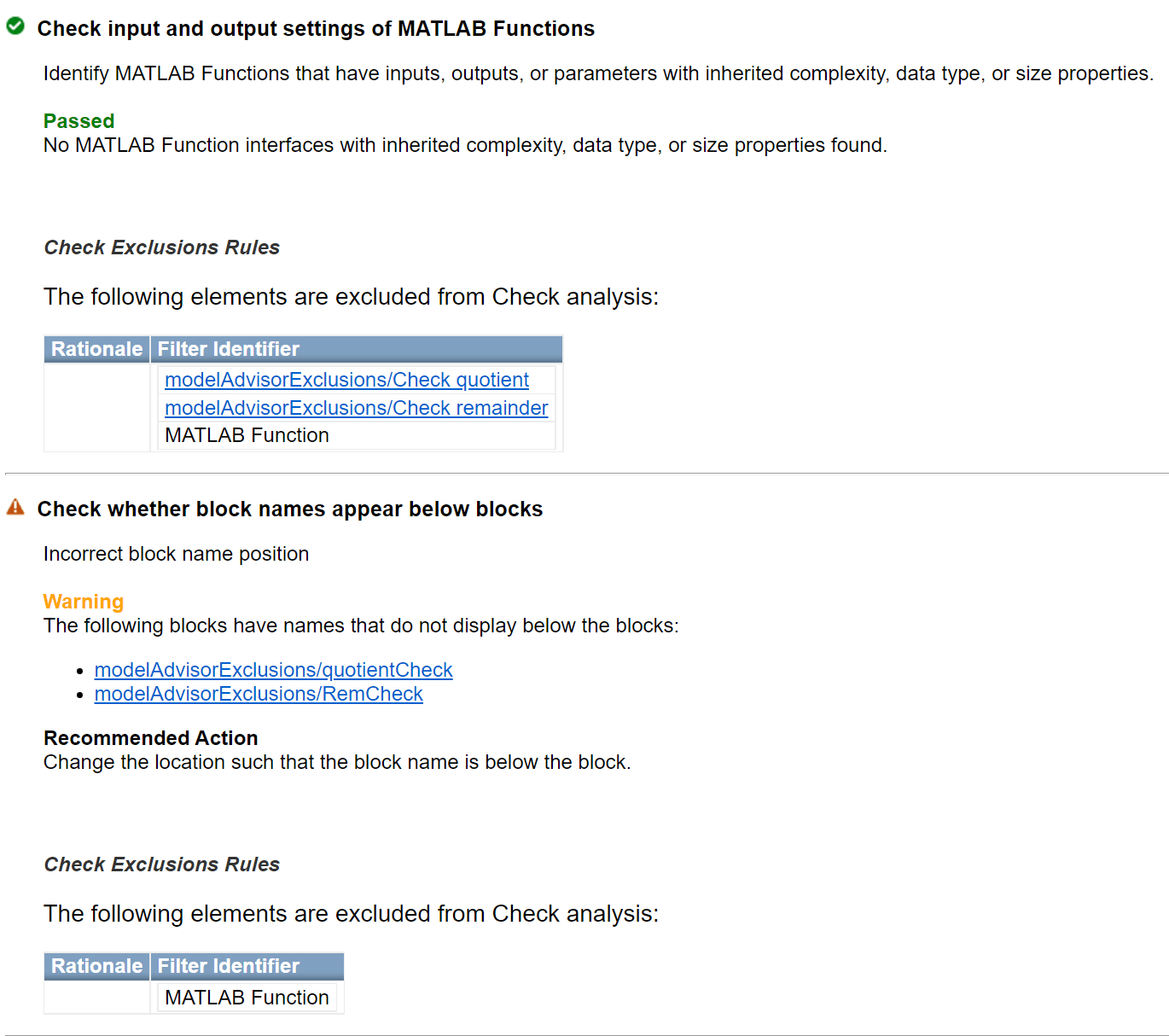Image resolution: width=1169 pixels, height=1036 pixels.
Task: Select MATLAB Function cell in the block names check table
Action: 247,998
